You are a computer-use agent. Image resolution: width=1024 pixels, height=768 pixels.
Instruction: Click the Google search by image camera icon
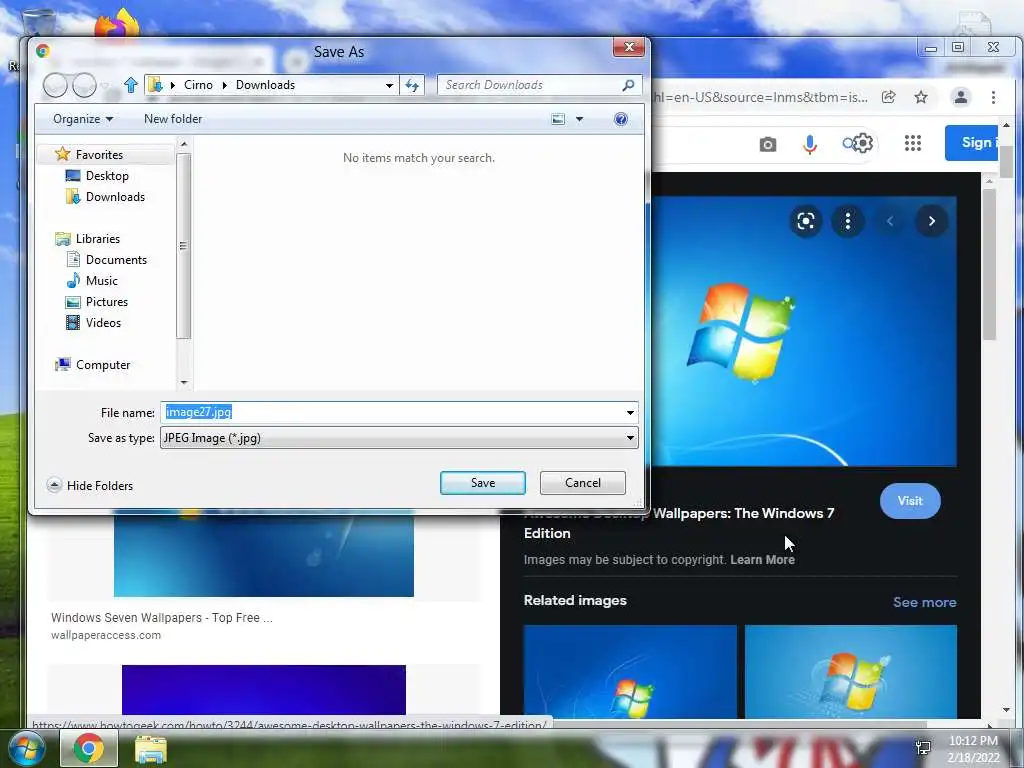pos(768,144)
